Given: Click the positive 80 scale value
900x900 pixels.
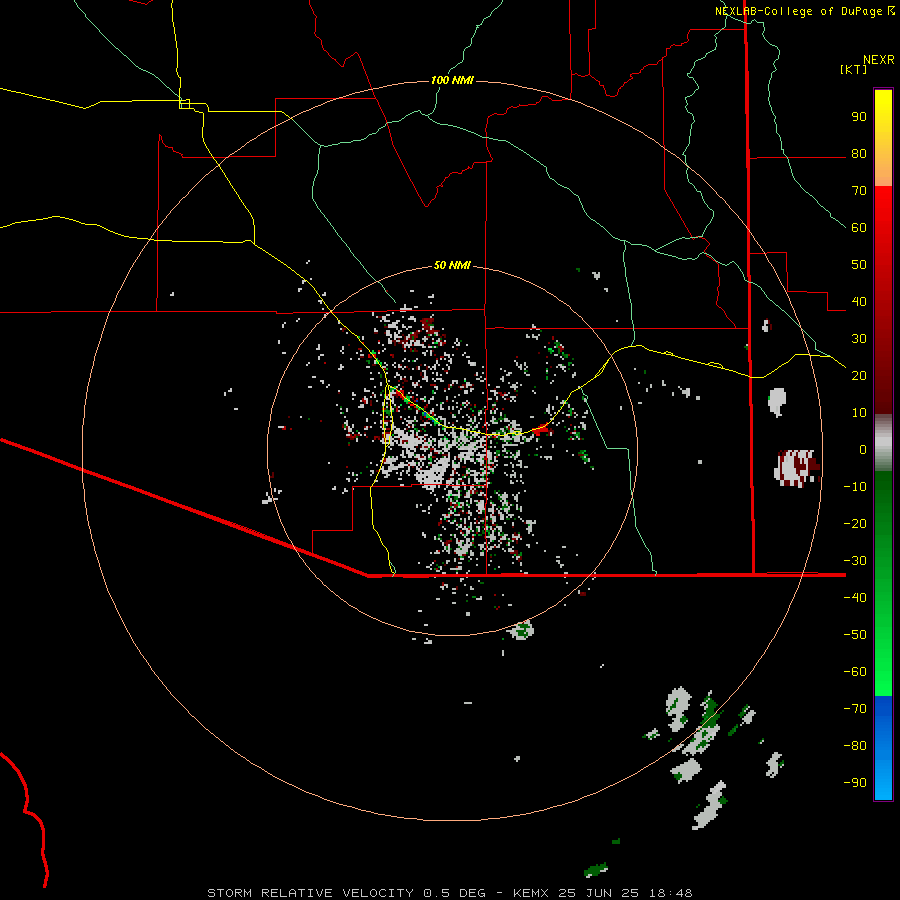Looking at the screenshot, I should tap(859, 154).
